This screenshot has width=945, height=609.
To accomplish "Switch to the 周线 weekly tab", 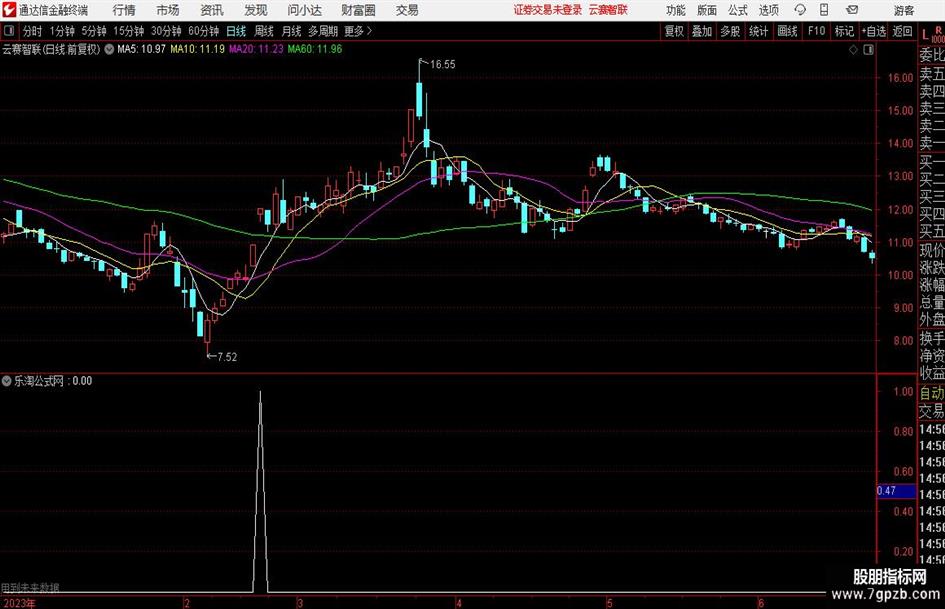I will tap(264, 31).
